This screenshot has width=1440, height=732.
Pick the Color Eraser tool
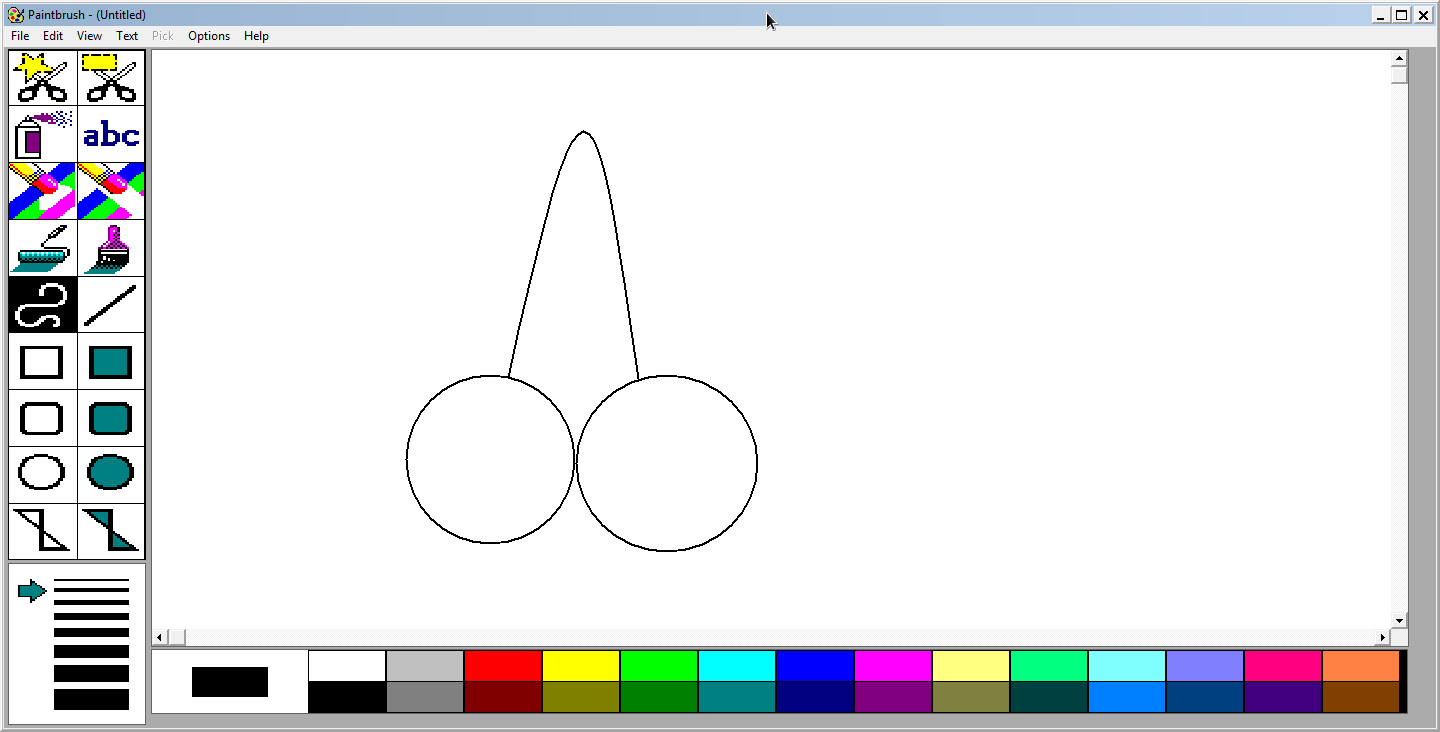[43, 191]
